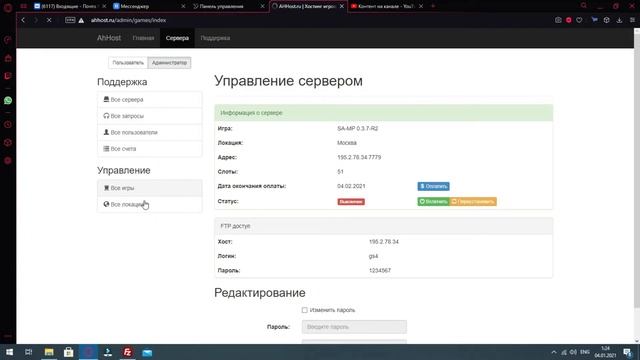Open the browser downloads icon
The height and width of the screenshot is (360, 640).
pos(619,20)
